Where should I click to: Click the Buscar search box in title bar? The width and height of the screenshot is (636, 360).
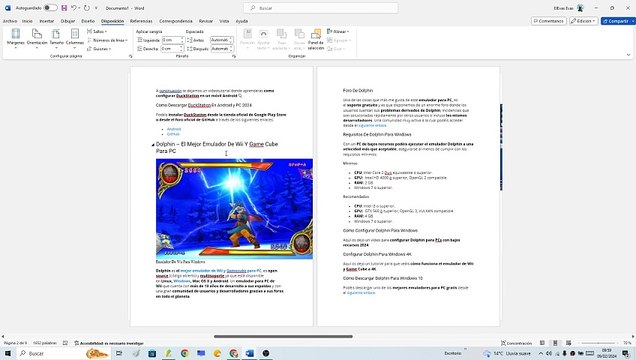(x=320, y=8)
